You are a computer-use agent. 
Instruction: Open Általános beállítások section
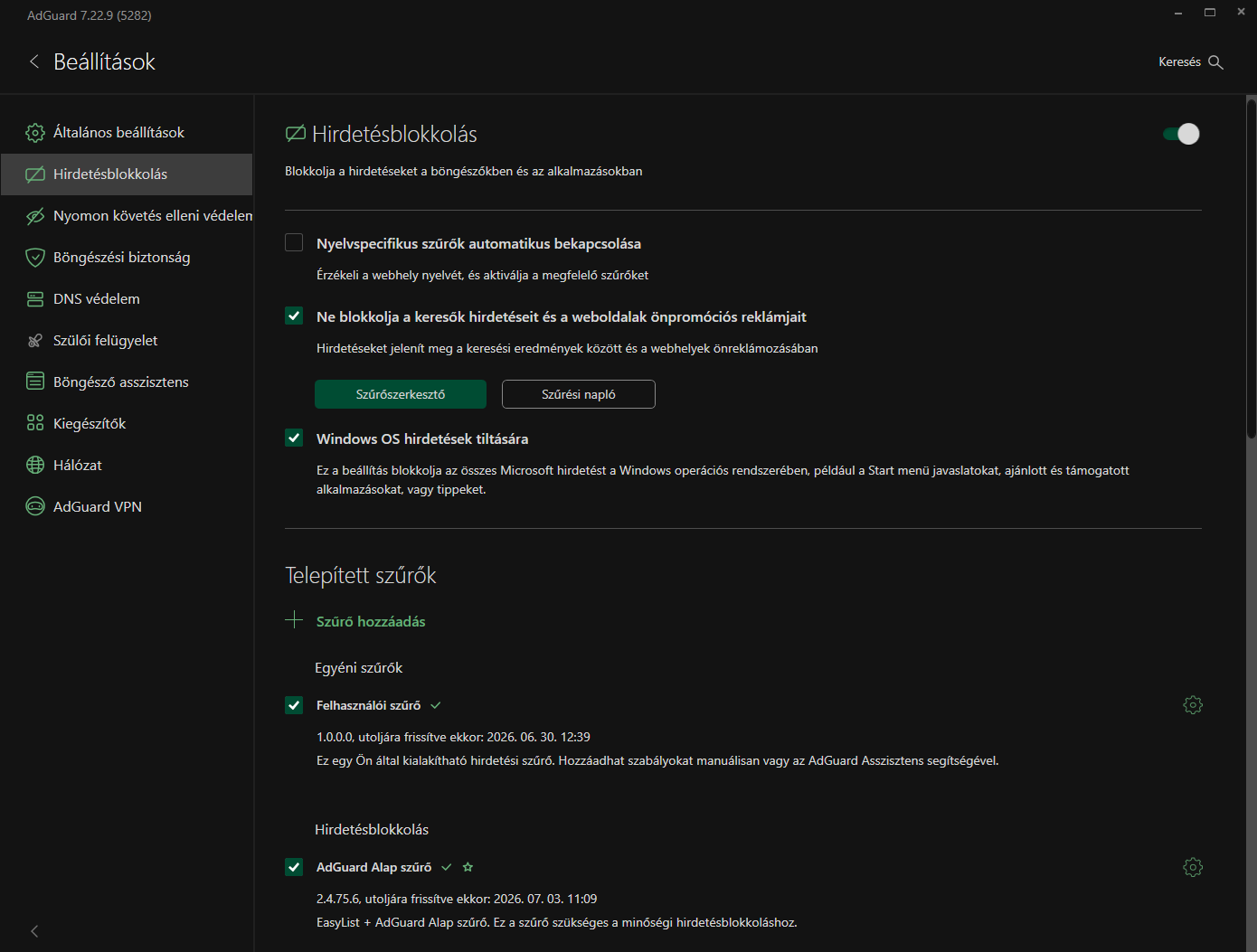coord(127,133)
